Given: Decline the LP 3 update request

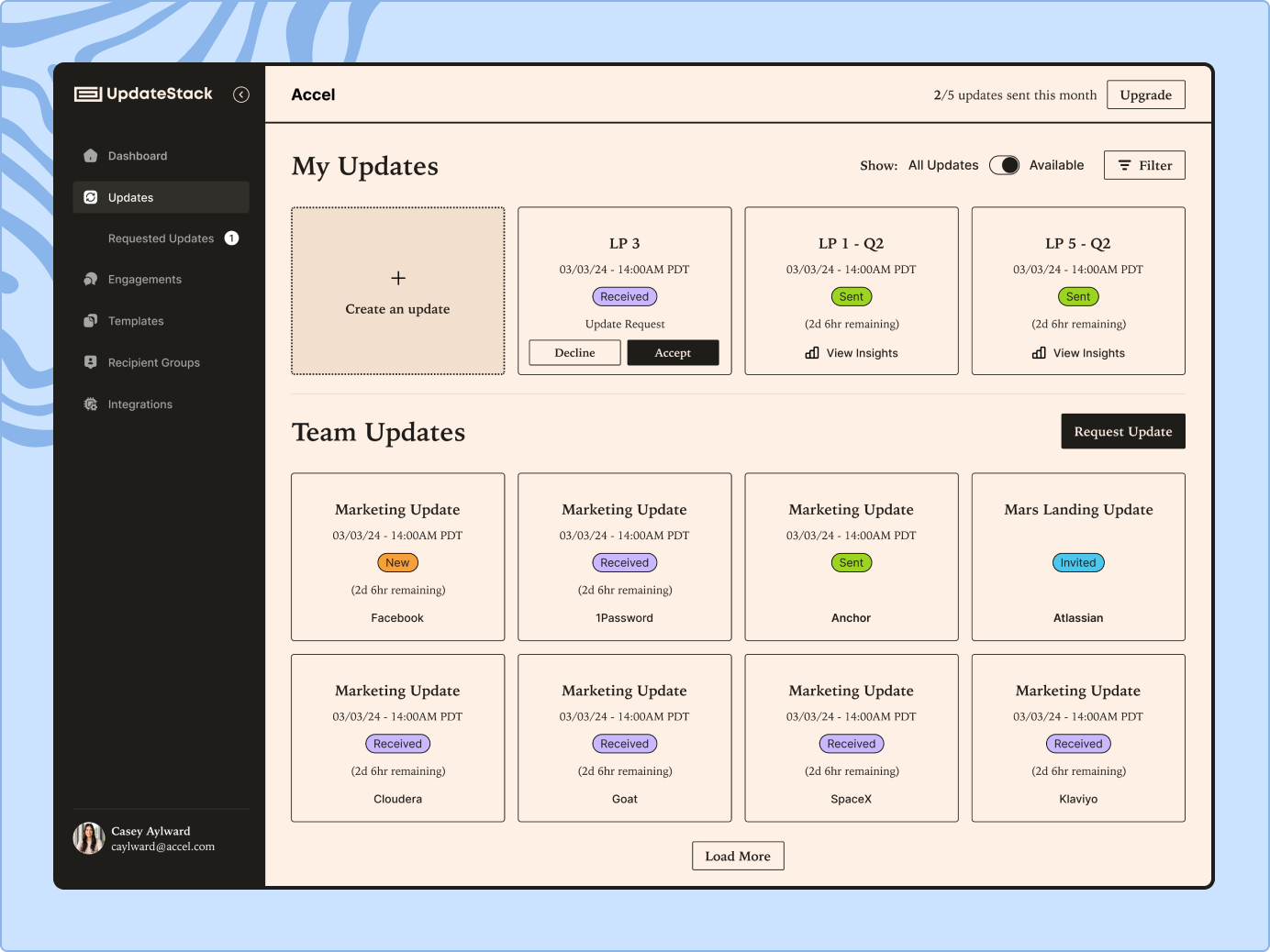Looking at the screenshot, I should [x=574, y=352].
